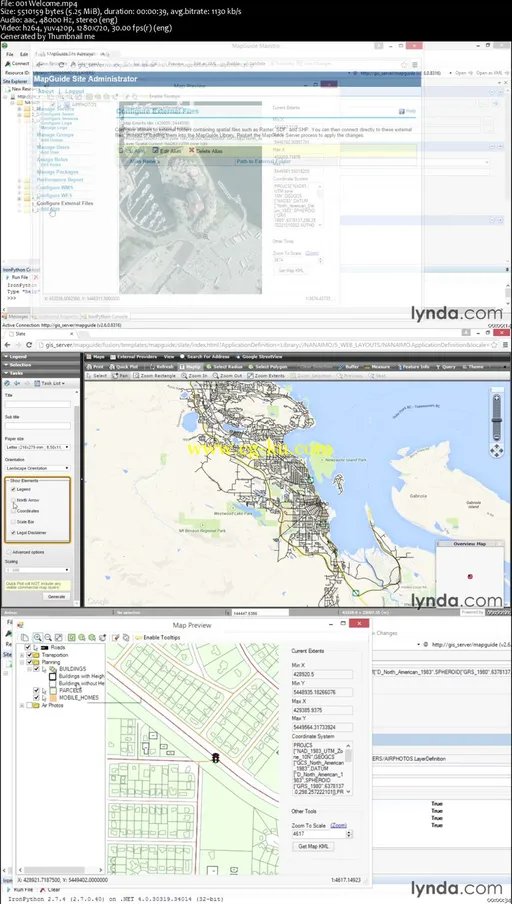
Task: Collapse the Planning group node
Action: [22, 662]
